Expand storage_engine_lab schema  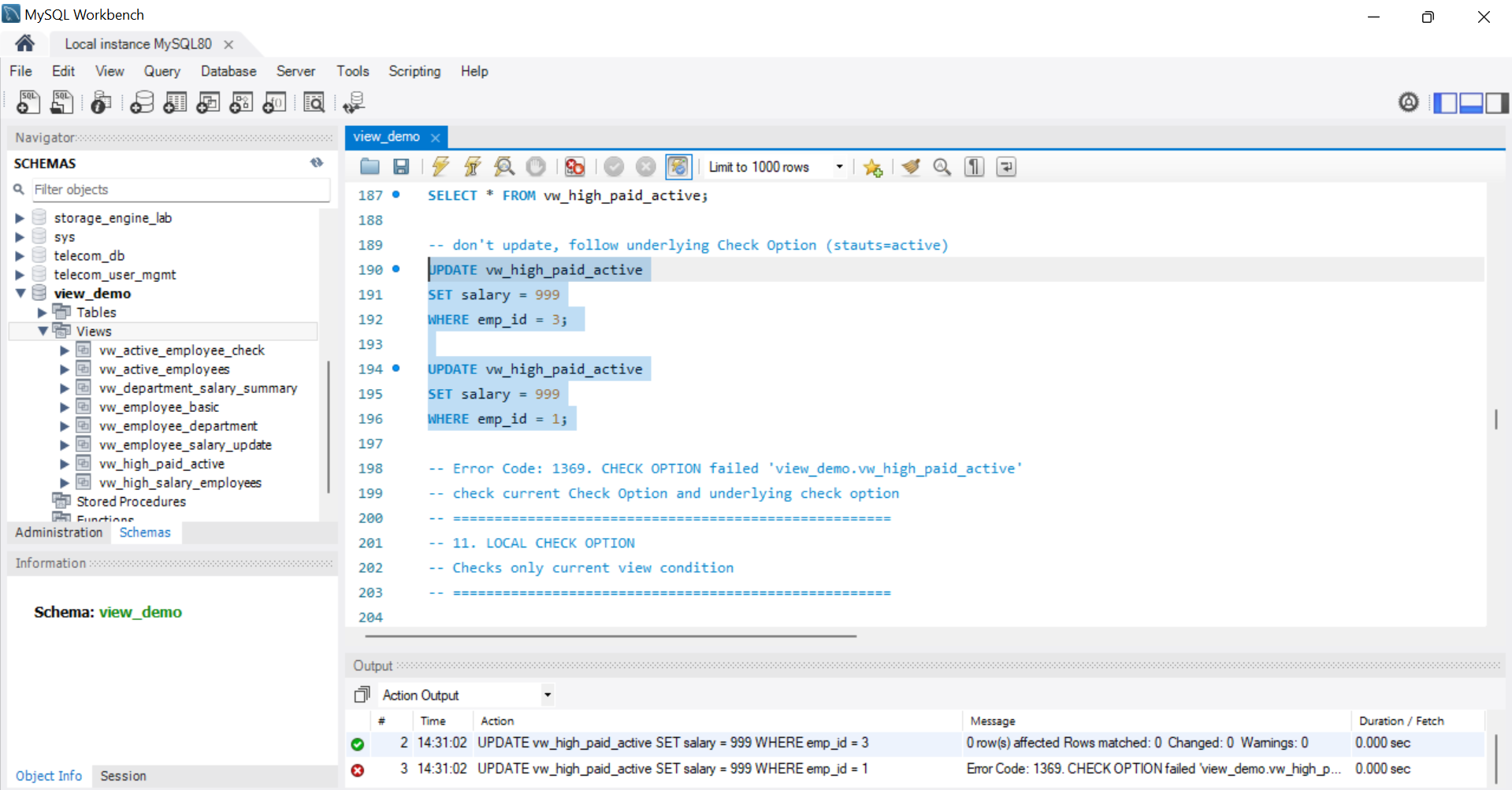pyautogui.click(x=20, y=218)
